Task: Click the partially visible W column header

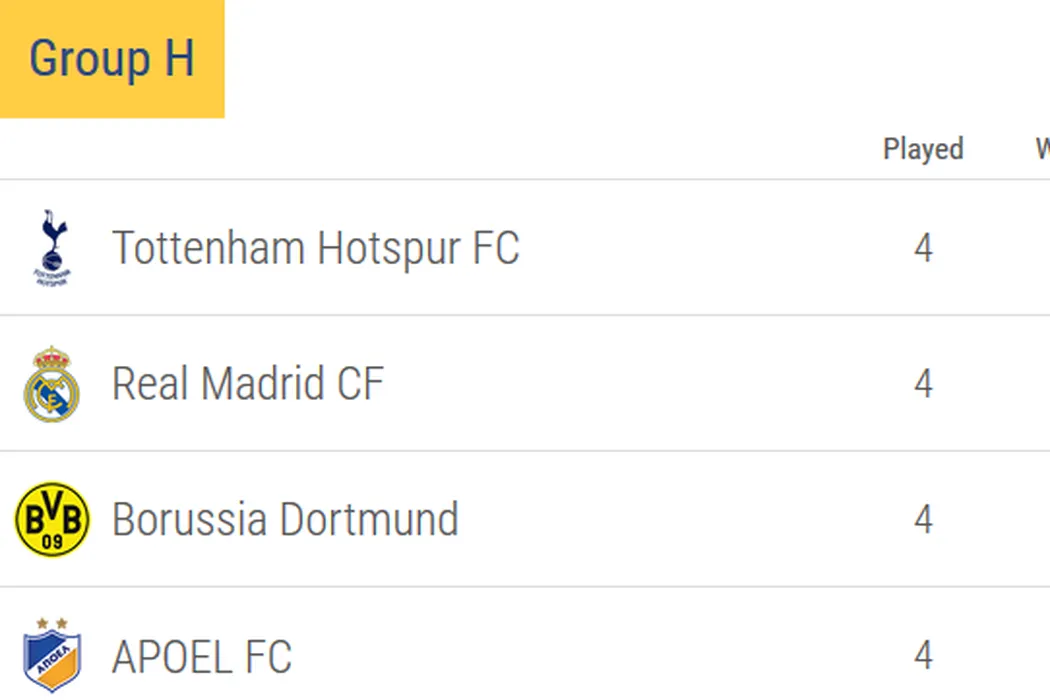Action: pyautogui.click(x=1041, y=149)
